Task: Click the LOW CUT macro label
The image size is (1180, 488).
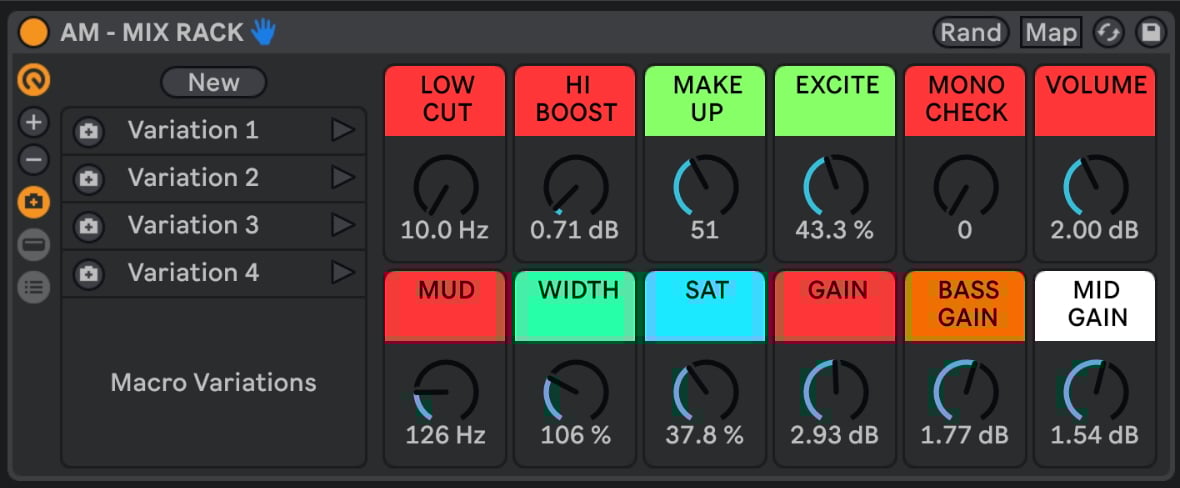Action: tap(445, 101)
